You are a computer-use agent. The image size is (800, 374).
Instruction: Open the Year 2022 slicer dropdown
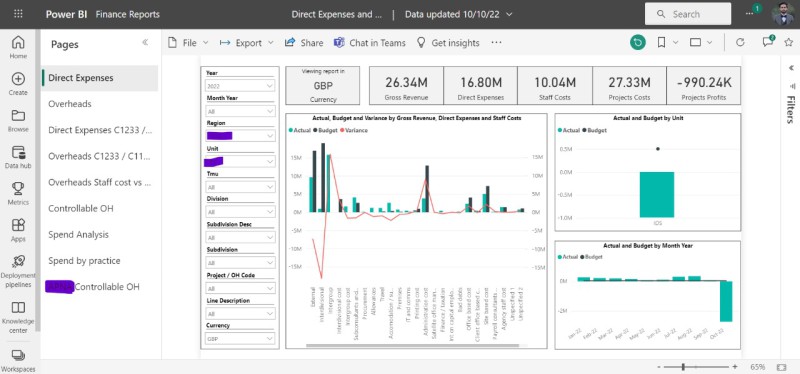(240, 86)
